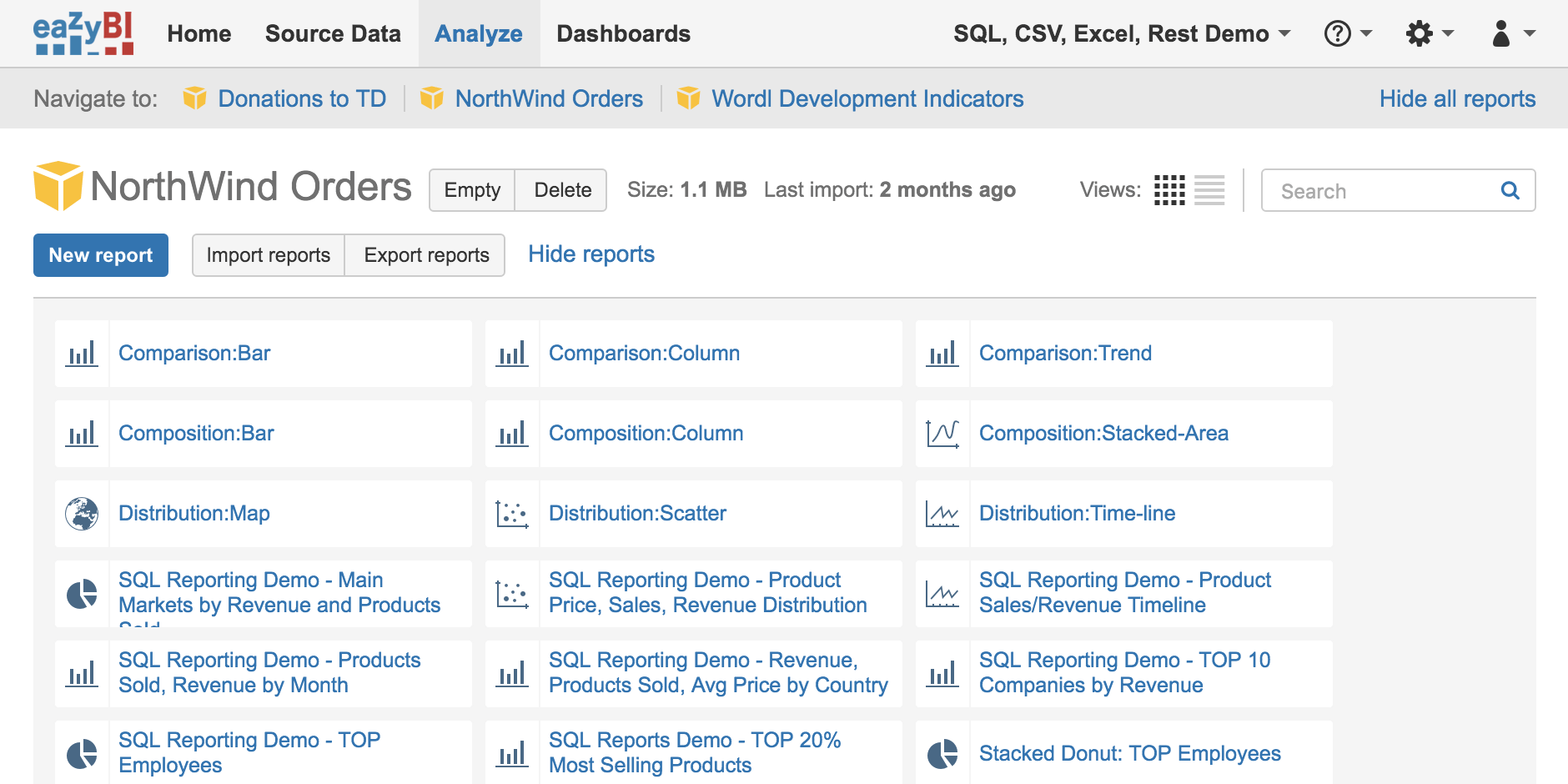Open the Composition:Stacked-Area report
1568x784 pixels.
click(x=1103, y=433)
